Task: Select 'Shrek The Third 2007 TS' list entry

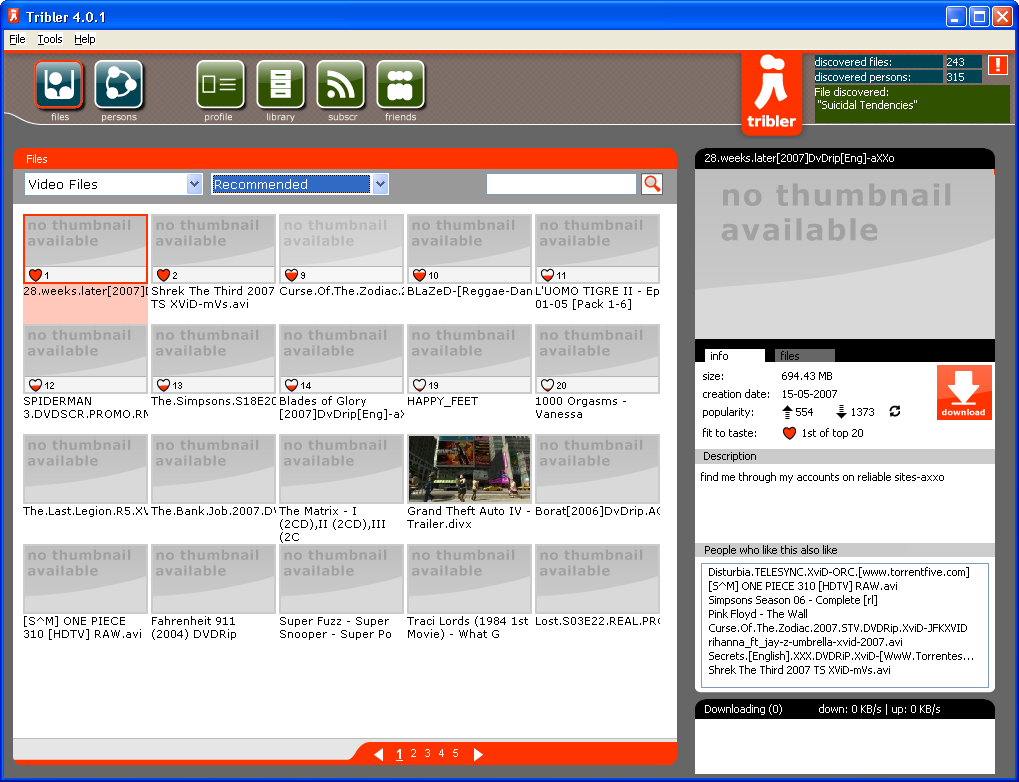Action: point(799,670)
